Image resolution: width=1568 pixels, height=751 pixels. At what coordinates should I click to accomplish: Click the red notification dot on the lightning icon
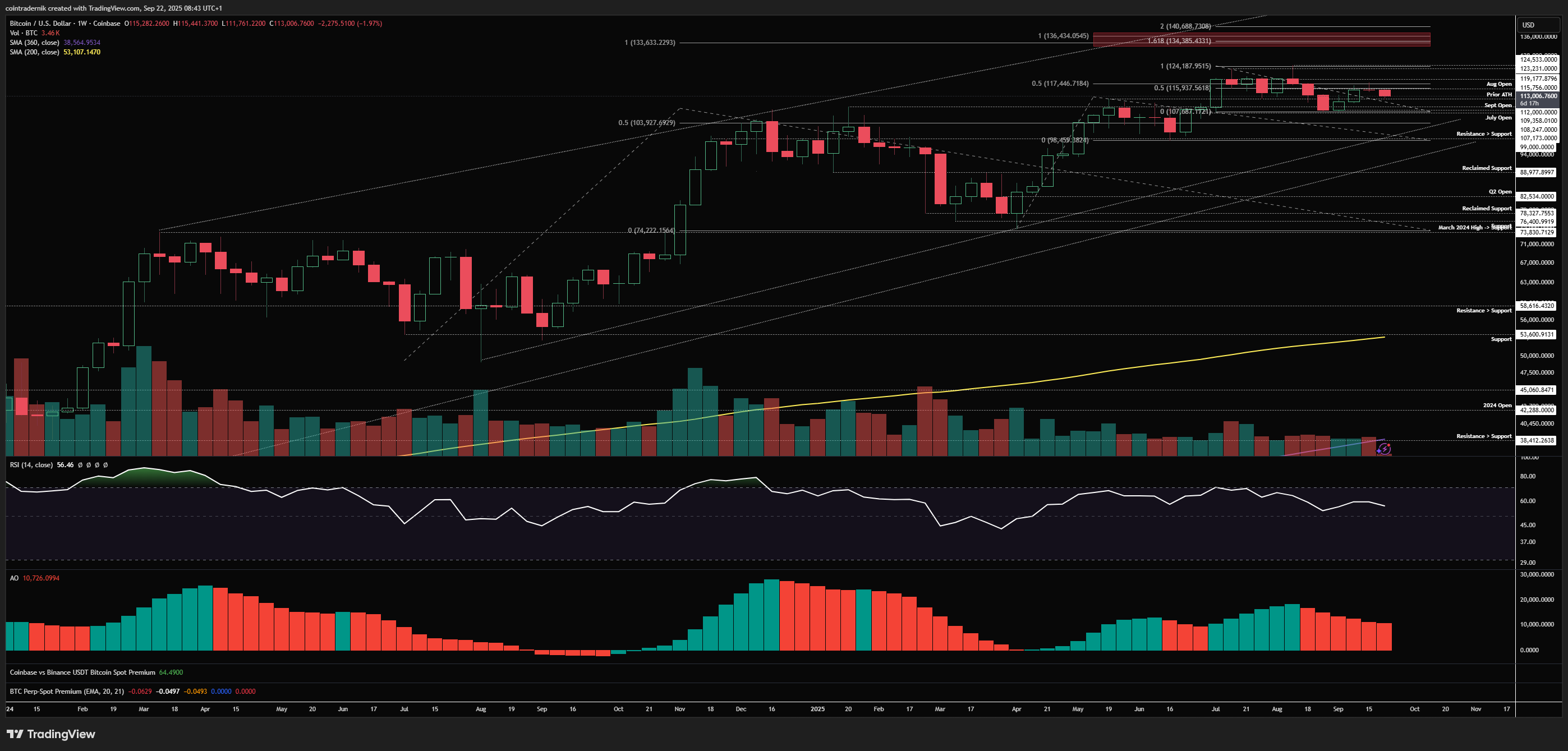tap(1389, 445)
